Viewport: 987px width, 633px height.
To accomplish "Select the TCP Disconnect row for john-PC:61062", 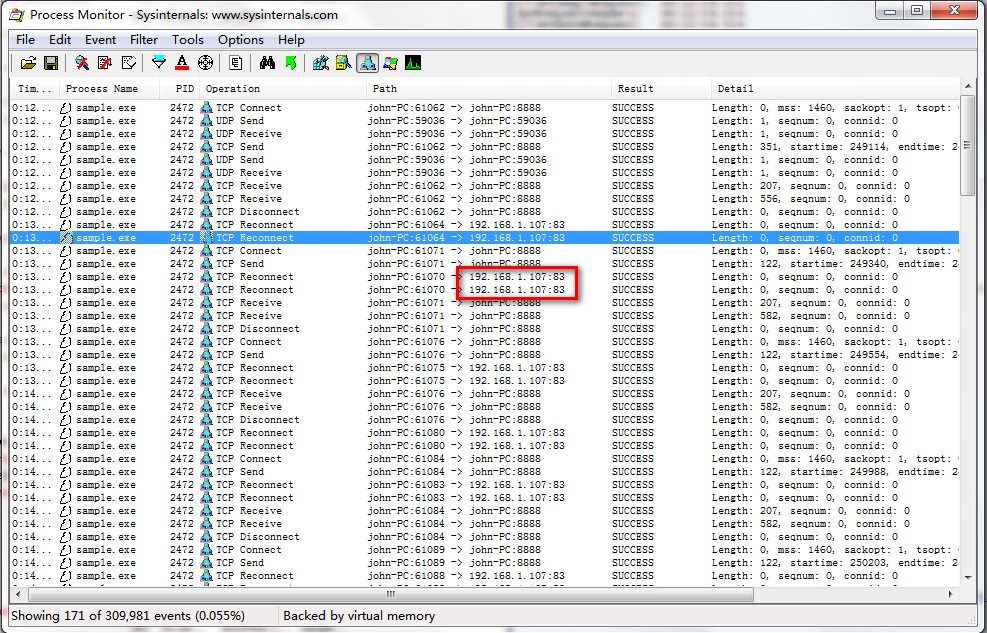I will [485, 211].
